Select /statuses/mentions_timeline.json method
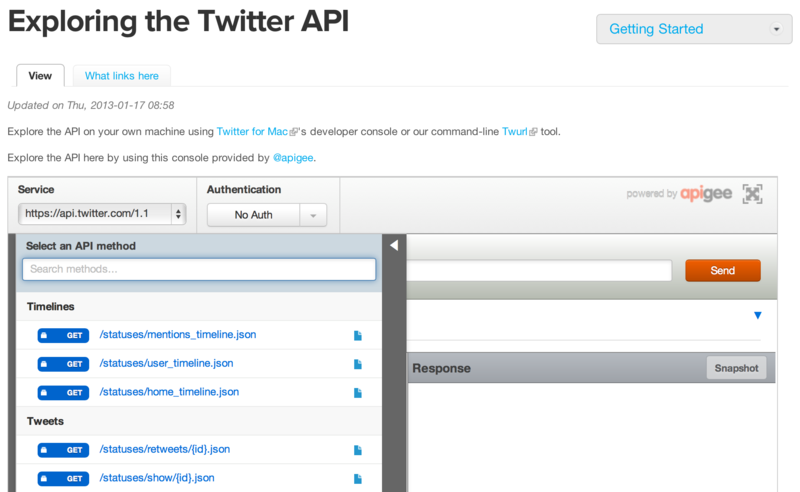Screen dimensions: 800x492 click(178, 335)
